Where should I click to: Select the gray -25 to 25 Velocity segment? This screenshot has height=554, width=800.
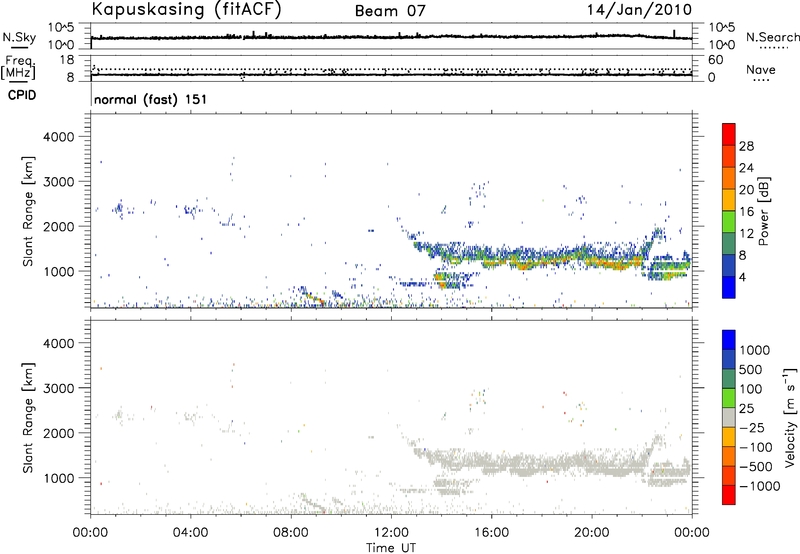point(729,418)
